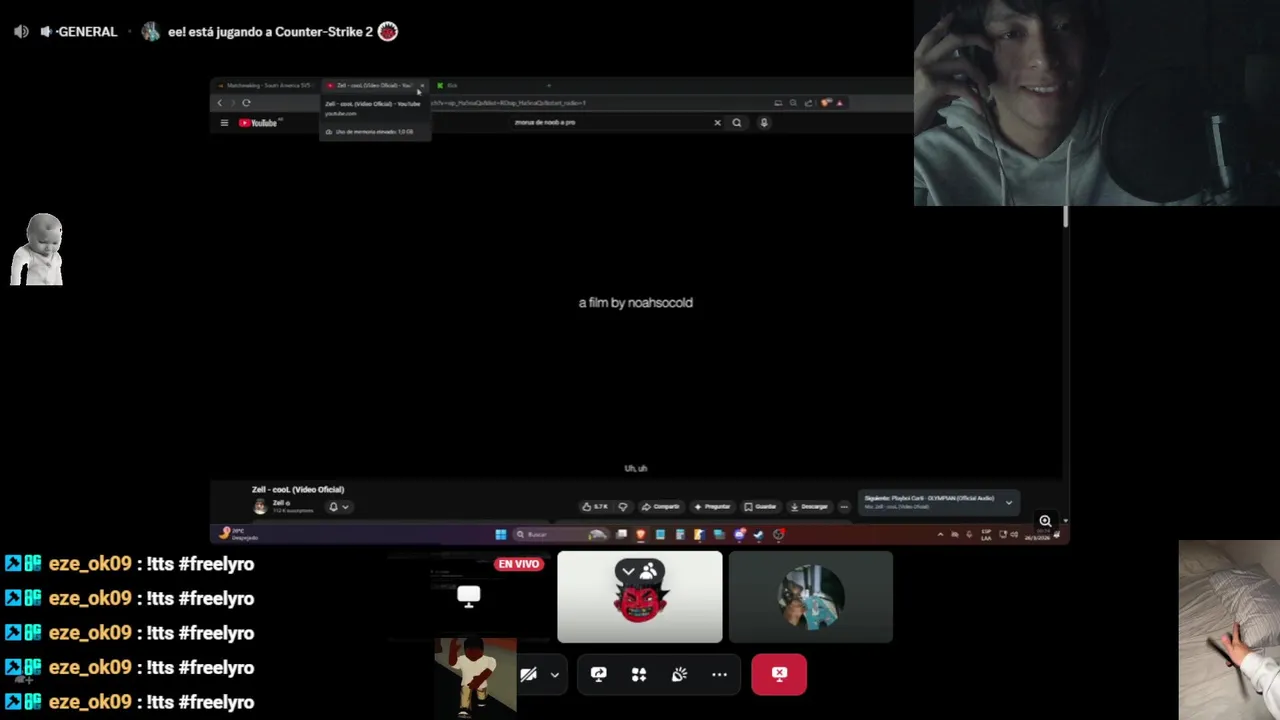Select the third participant tile with photo avatar
The height and width of the screenshot is (720, 1280).
[x=811, y=597]
